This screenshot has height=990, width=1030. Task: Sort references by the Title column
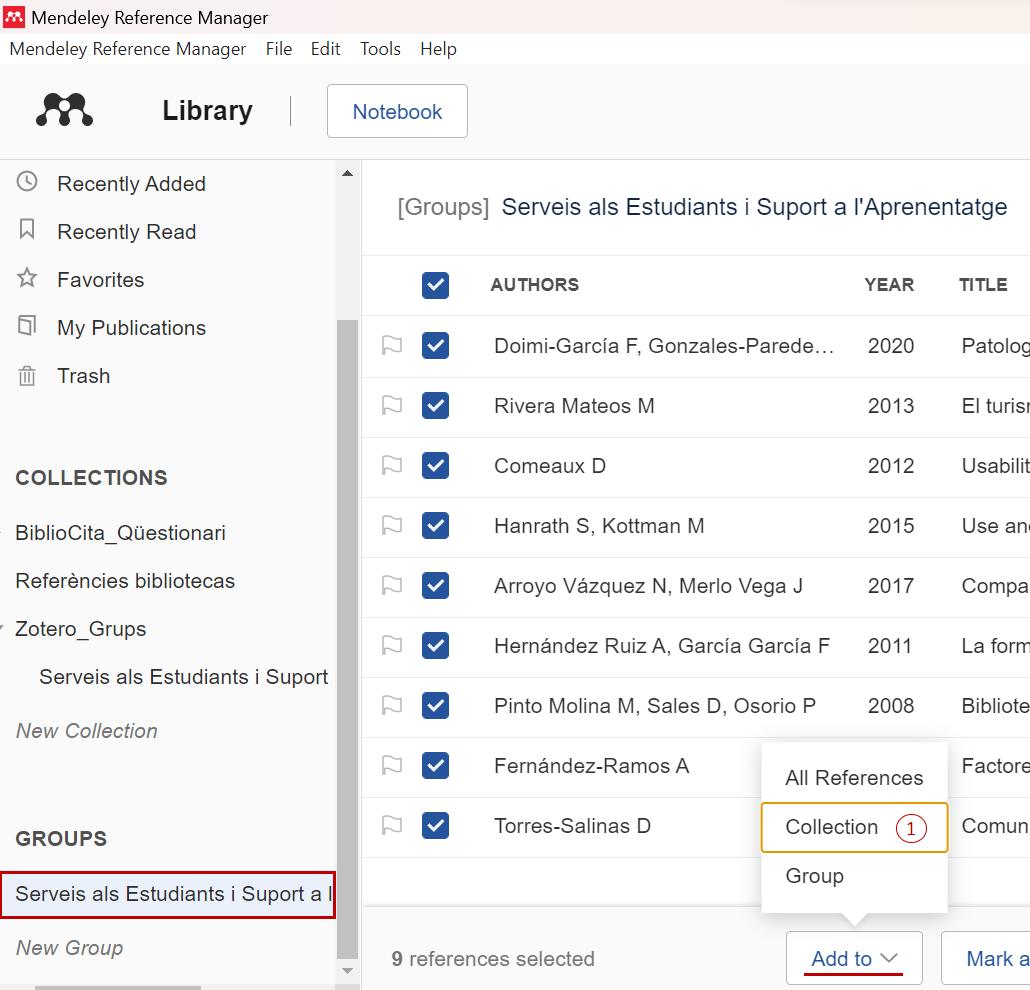pos(983,284)
